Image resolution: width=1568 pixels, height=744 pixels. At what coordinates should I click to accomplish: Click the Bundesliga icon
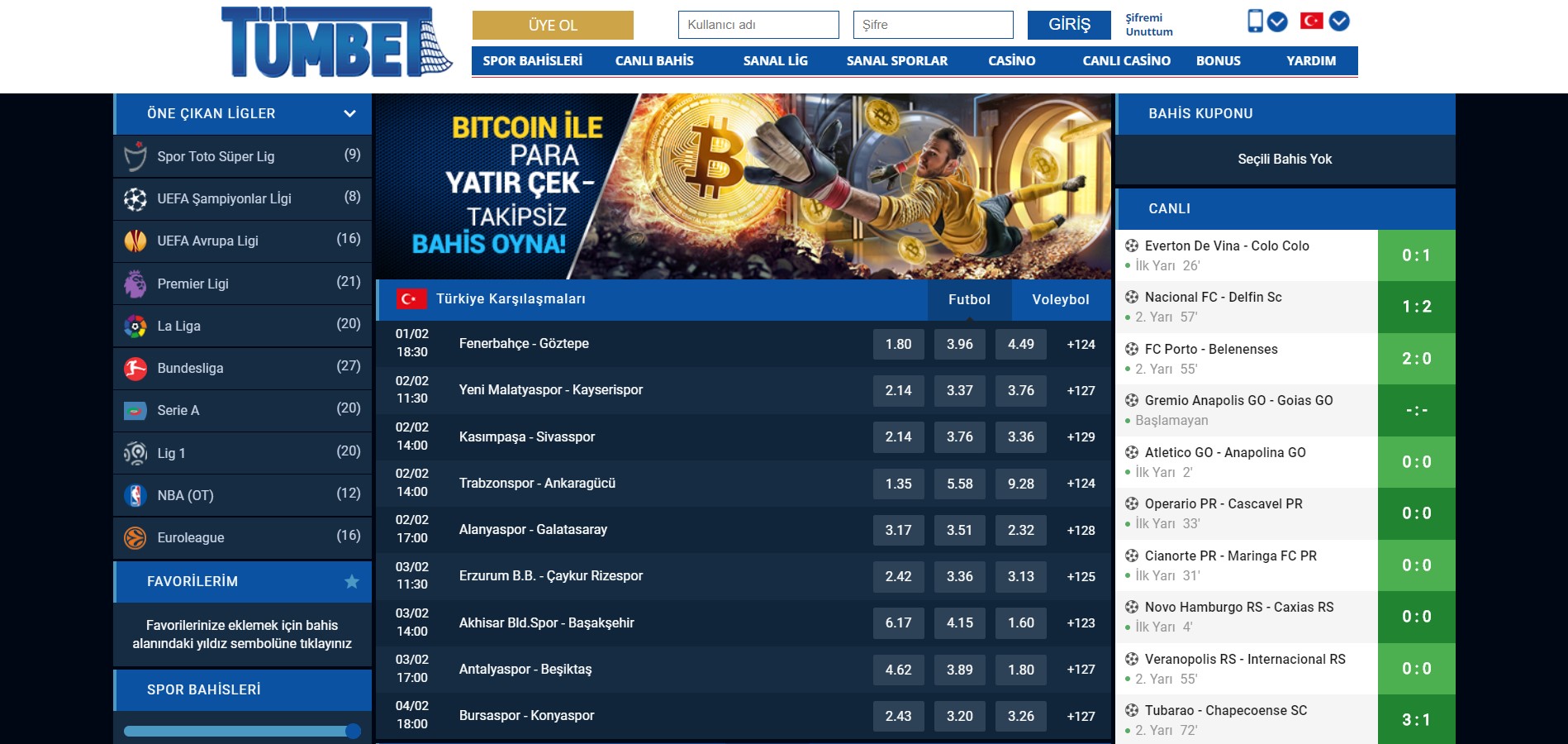point(135,368)
